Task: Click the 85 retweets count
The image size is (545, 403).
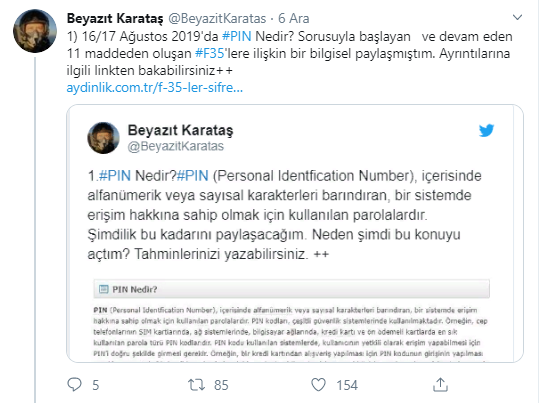Action: pos(221,385)
